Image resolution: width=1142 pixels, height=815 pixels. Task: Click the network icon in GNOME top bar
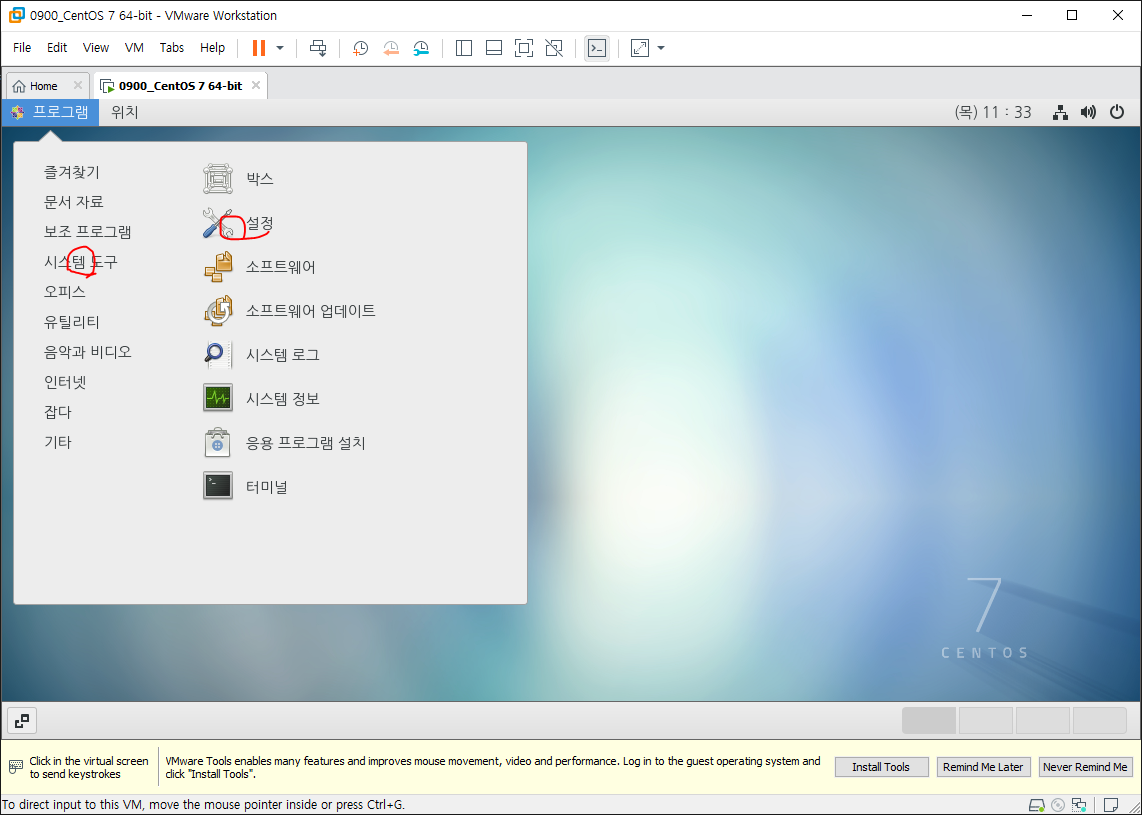(1060, 112)
